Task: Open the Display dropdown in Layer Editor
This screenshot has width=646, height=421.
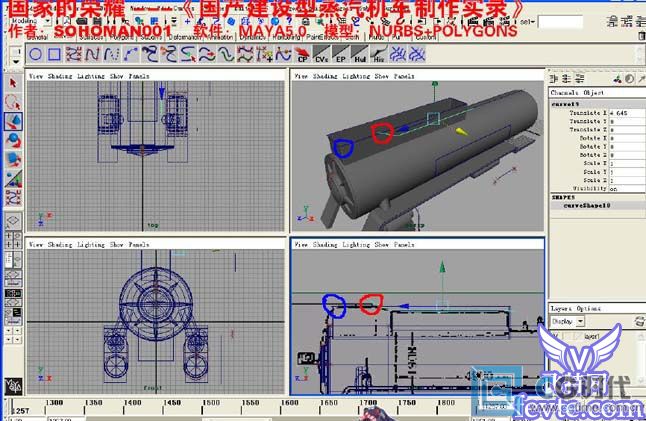Action: coord(568,321)
